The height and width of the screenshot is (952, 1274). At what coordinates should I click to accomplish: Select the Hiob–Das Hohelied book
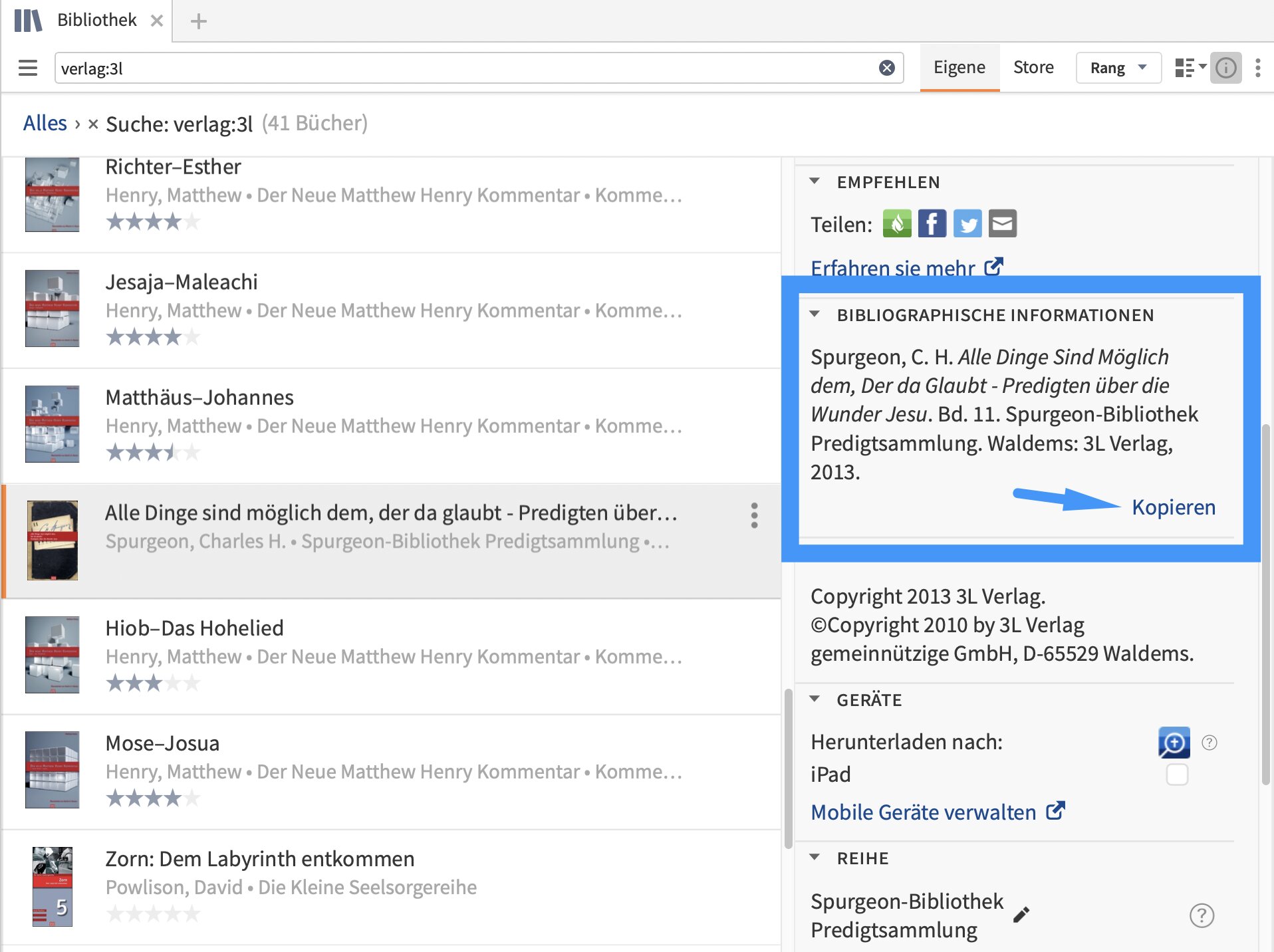point(391,657)
